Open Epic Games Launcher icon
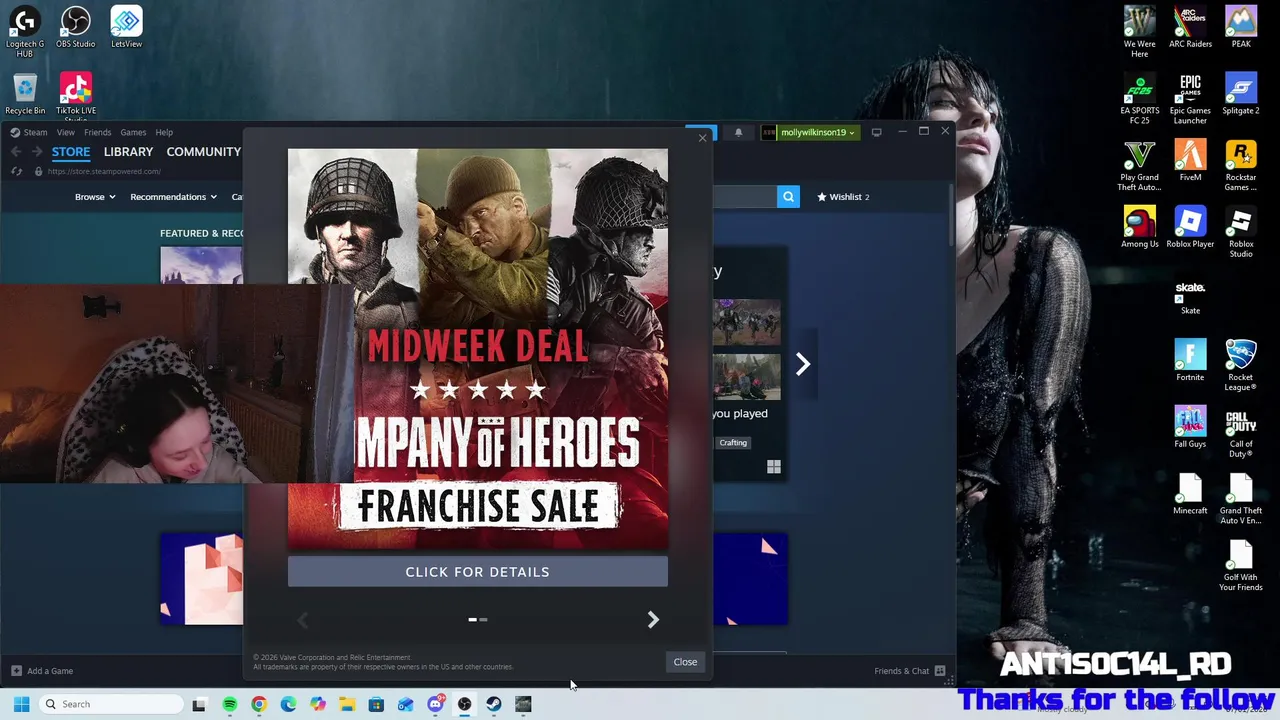Image resolution: width=1280 pixels, height=720 pixels. [1190, 98]
